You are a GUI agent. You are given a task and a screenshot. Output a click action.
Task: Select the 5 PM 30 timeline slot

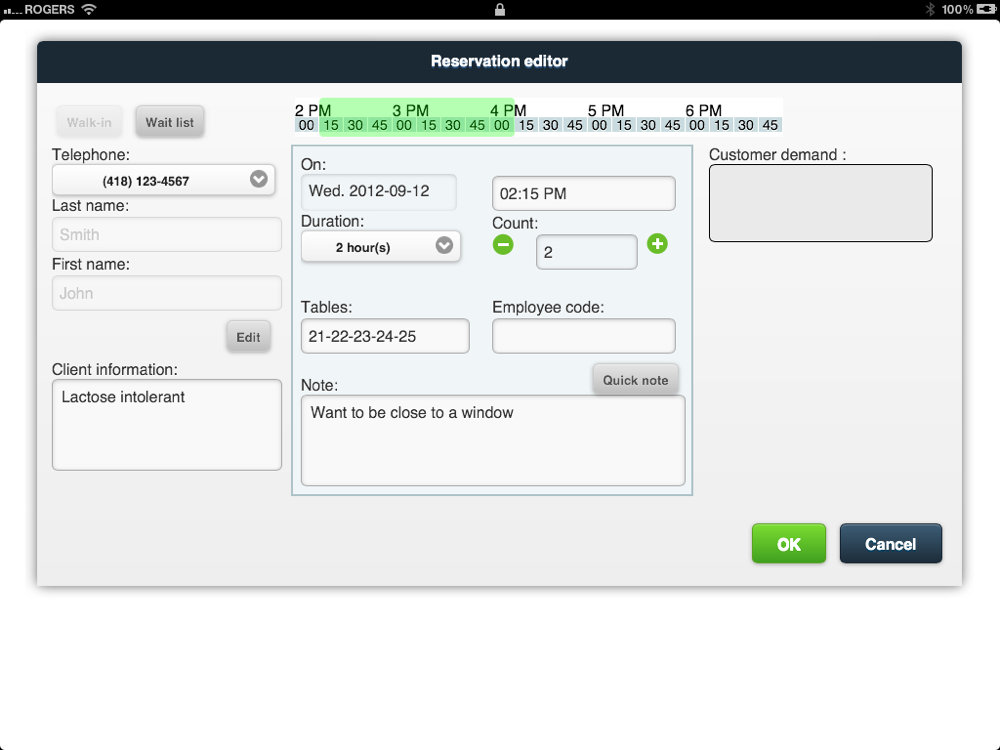click(648, 125)
